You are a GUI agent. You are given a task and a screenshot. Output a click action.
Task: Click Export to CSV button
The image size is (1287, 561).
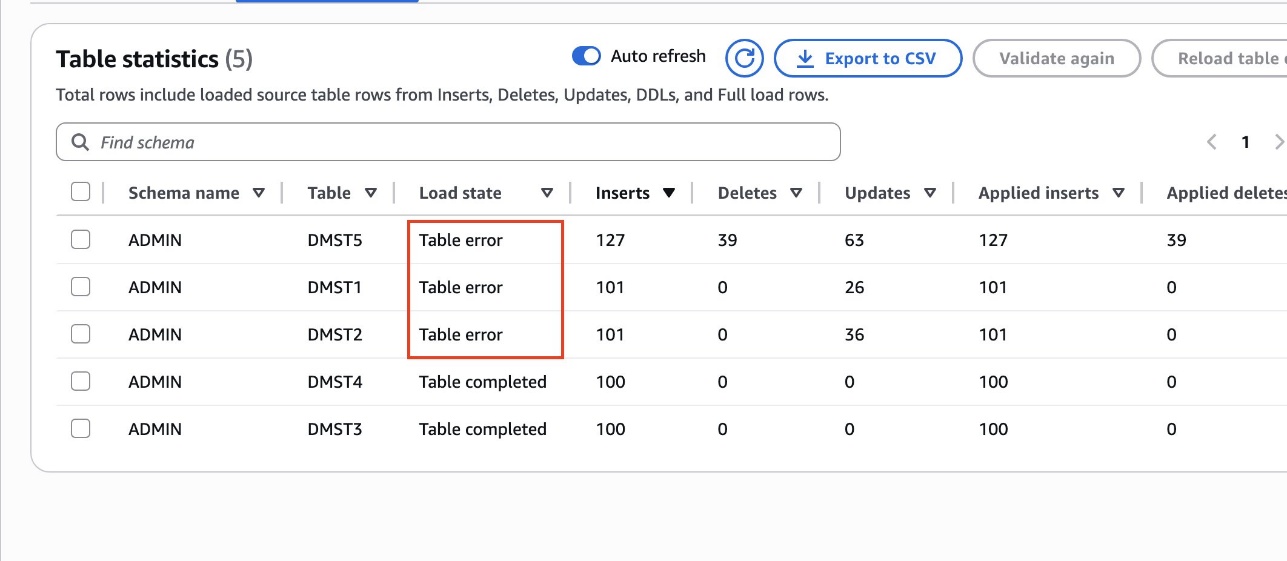[x=867, y=58]
